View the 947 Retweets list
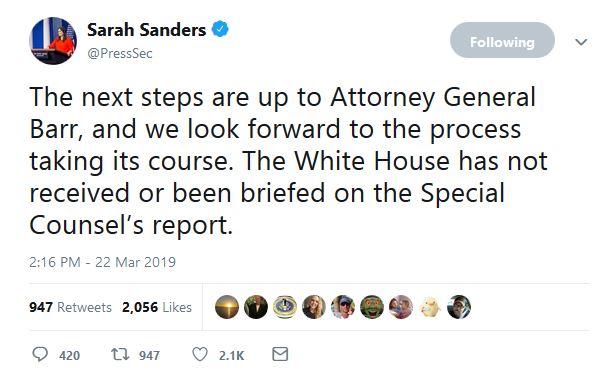Screen dimensions: 608x392 coord(70,307)
